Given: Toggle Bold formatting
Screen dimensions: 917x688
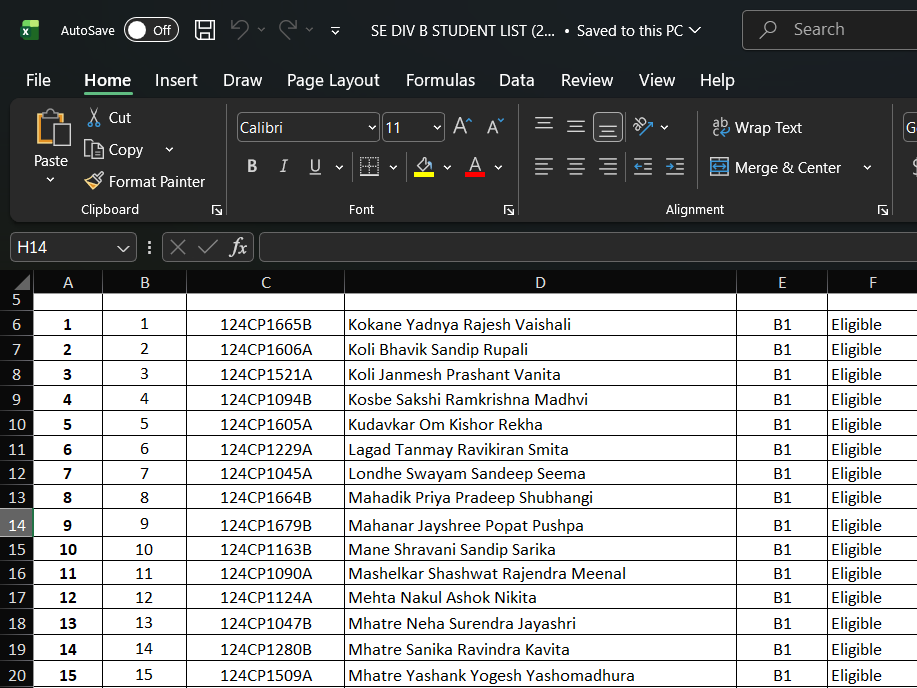Looking at the screenshot, I should pos(252,167).
